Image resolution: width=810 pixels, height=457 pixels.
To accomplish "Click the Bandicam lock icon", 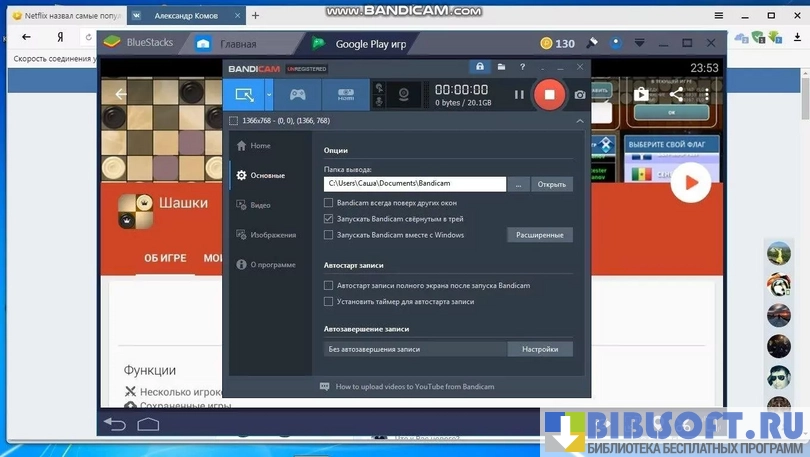I will pos(480,67).
